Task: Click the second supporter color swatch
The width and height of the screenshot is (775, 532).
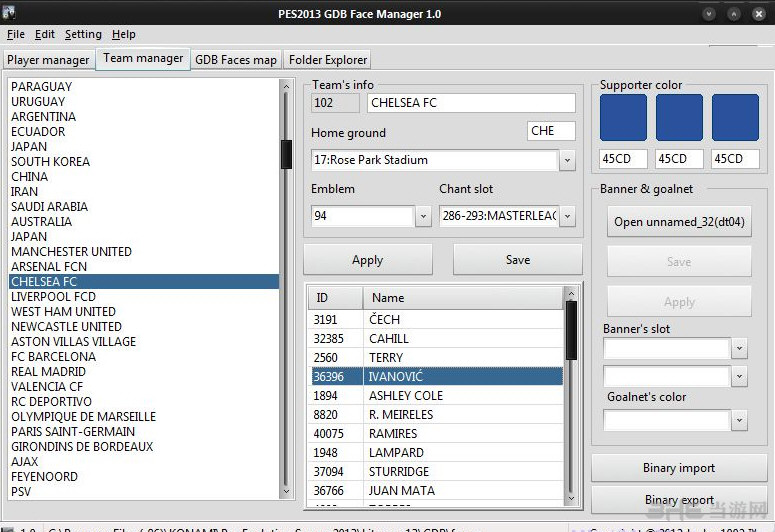Action: (x=679, y=118)
